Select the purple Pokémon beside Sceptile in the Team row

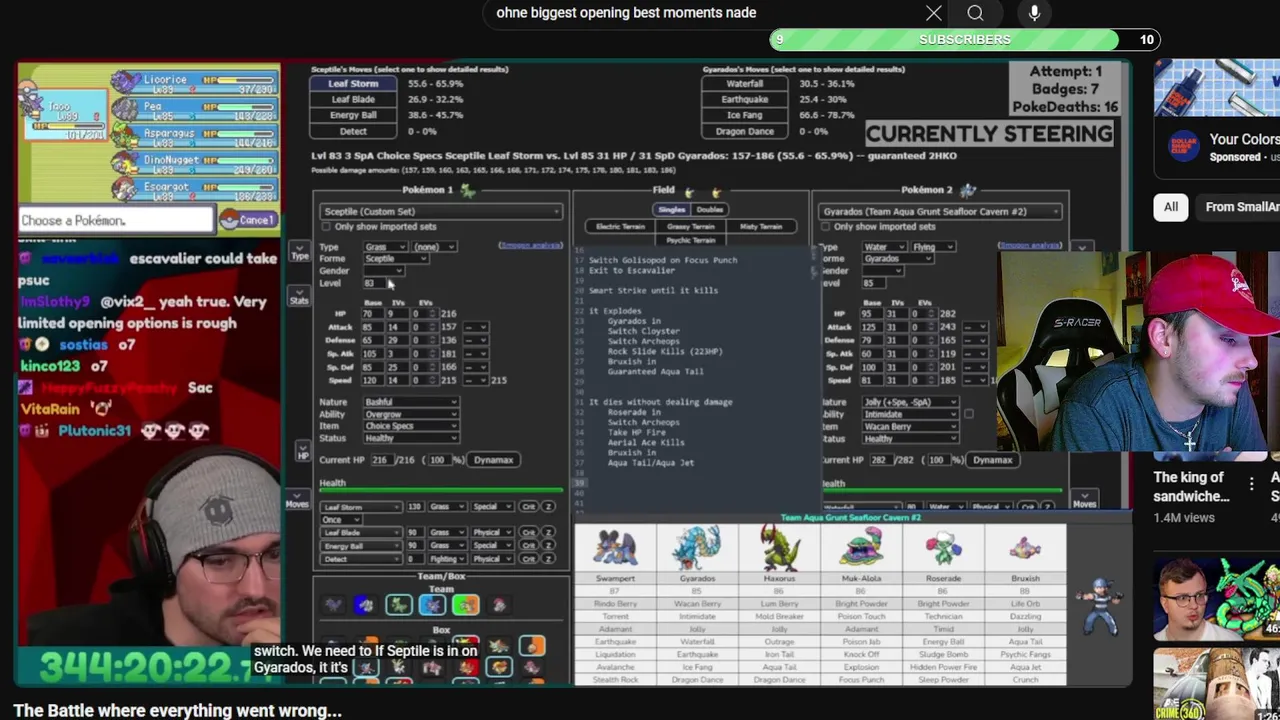[432, 604]
